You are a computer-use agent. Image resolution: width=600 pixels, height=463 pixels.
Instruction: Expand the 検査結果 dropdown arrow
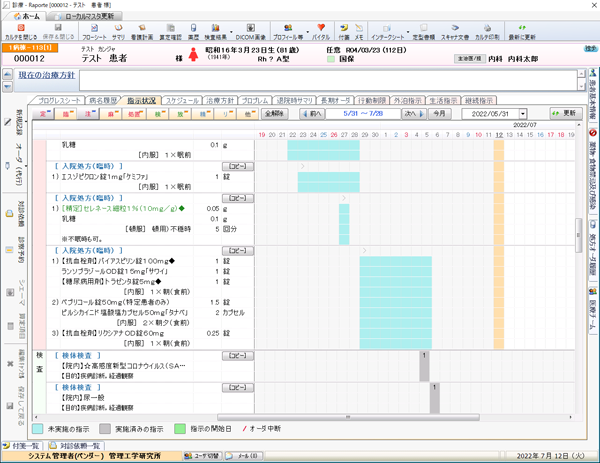coord(231,32)
